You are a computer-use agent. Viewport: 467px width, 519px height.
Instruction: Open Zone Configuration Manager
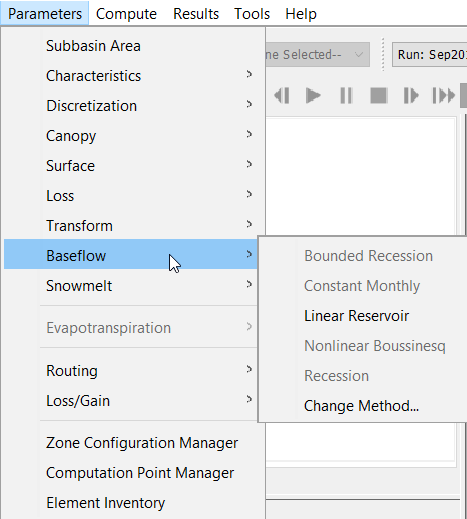click(133, 443)
